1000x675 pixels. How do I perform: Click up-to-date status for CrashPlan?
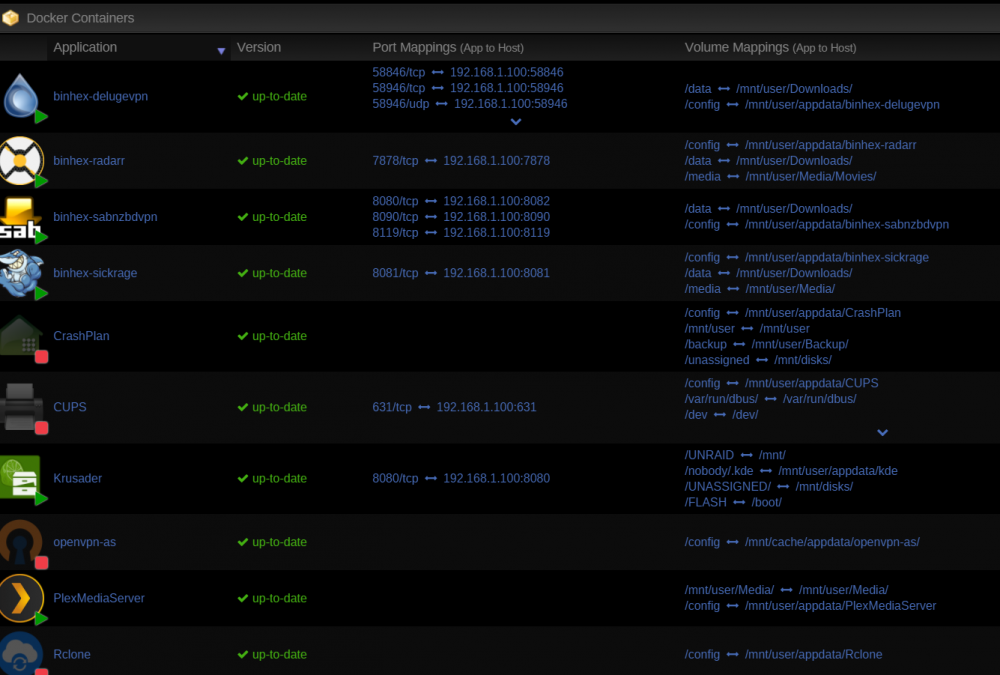[x=279, y=336]
